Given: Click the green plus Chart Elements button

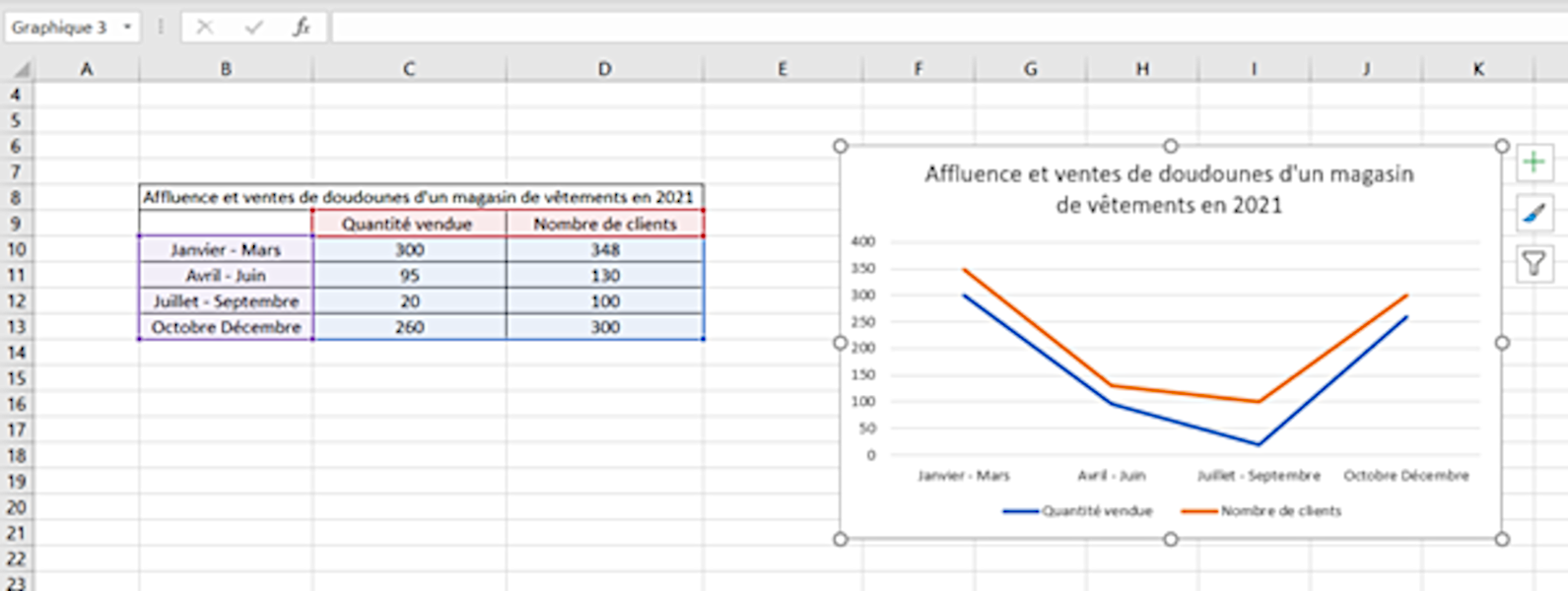Looking at the screenshot, I should (1534, 163).
